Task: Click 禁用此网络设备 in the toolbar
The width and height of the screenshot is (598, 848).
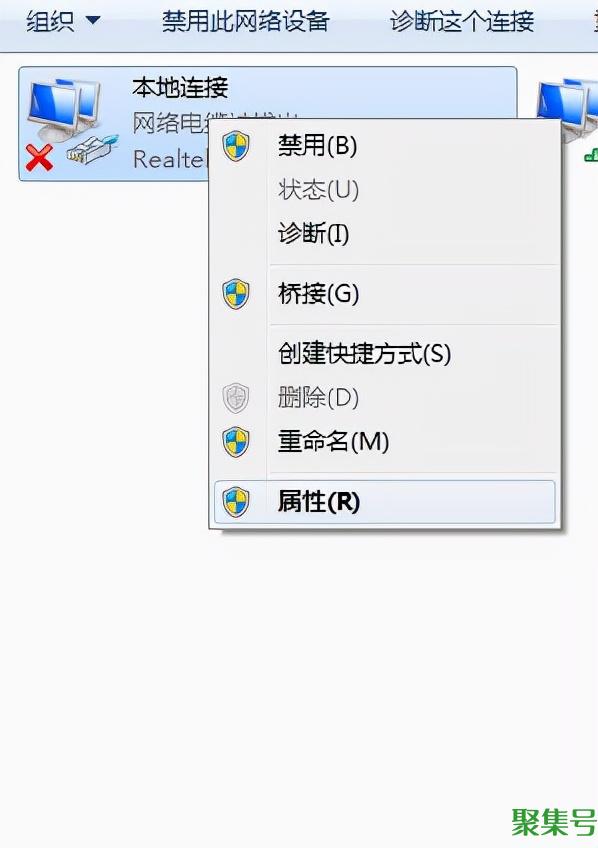Action: (245, 22)
